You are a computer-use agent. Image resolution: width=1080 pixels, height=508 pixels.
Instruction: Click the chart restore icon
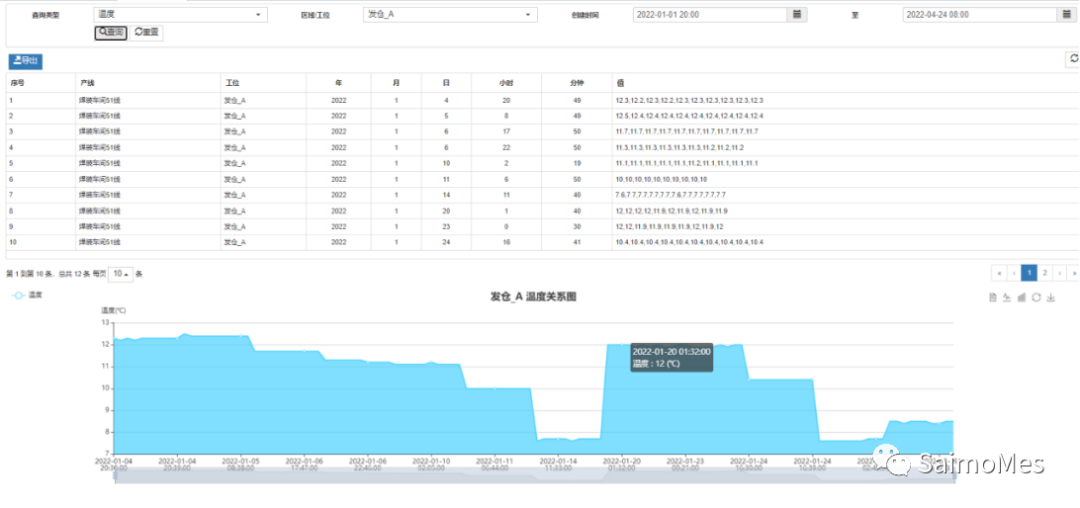tap(1036, 298)
